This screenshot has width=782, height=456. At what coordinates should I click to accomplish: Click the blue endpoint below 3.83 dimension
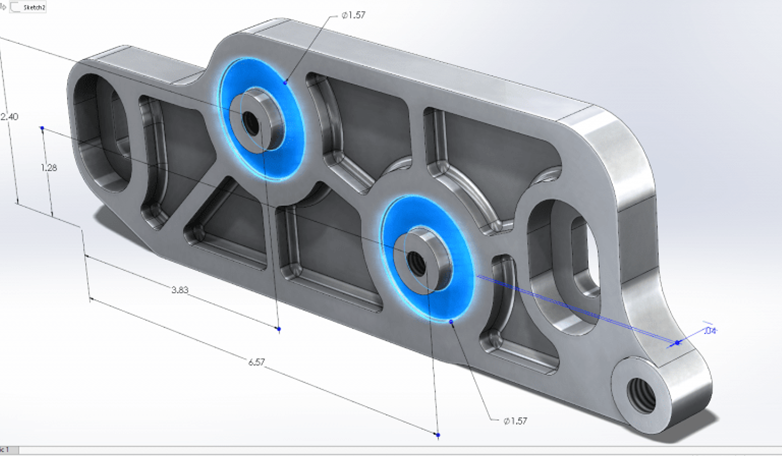[x=279, y=329]
